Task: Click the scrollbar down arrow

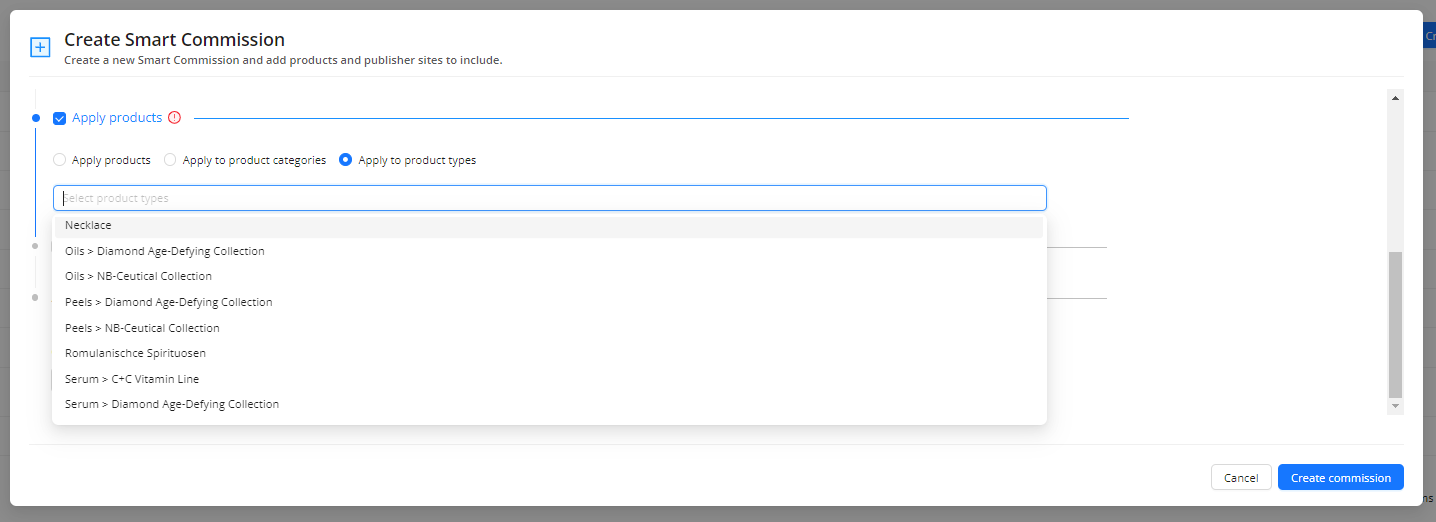Action: point(1396,406)
